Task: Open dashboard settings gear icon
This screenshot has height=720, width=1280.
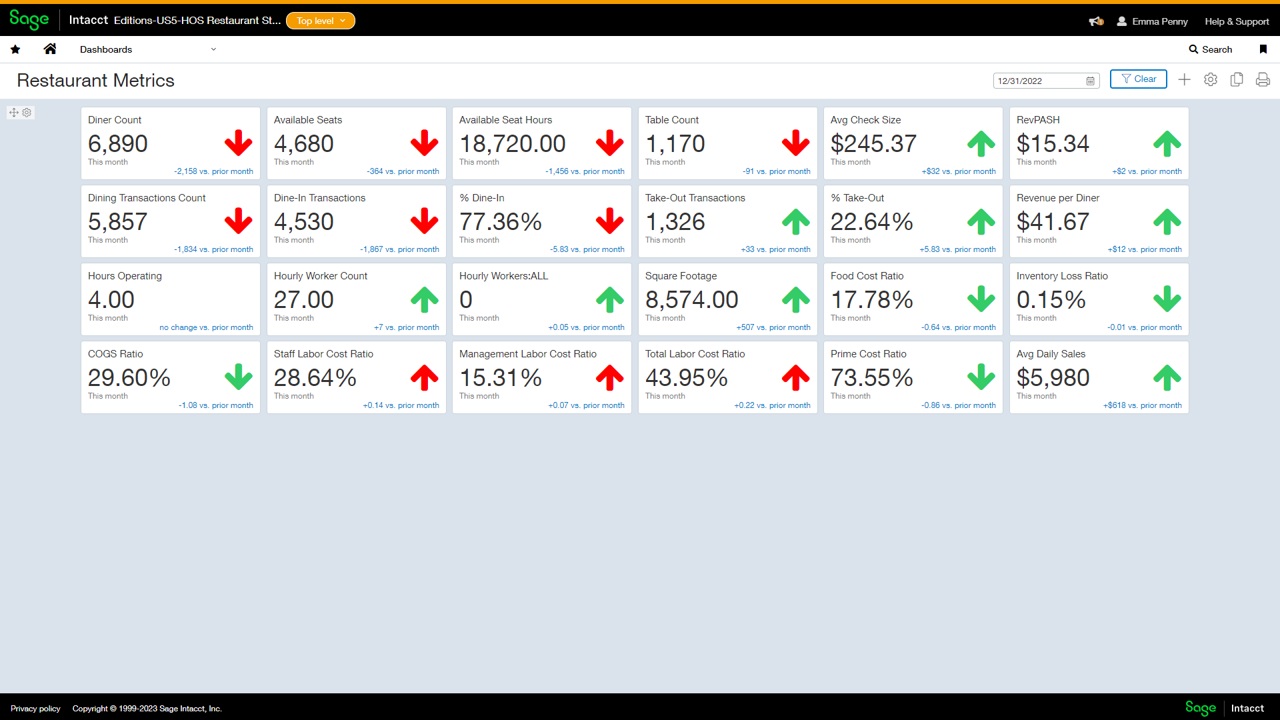Action: 1210,80
